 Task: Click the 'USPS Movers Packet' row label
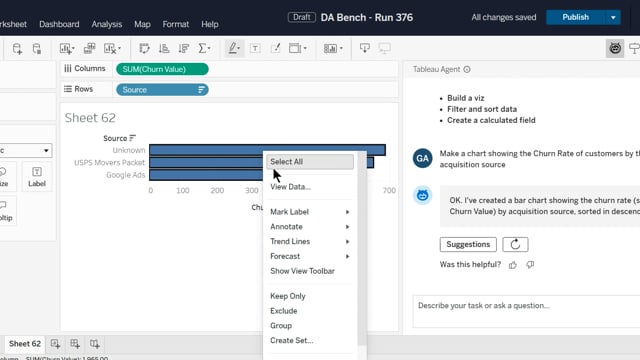tap(109, 162)
